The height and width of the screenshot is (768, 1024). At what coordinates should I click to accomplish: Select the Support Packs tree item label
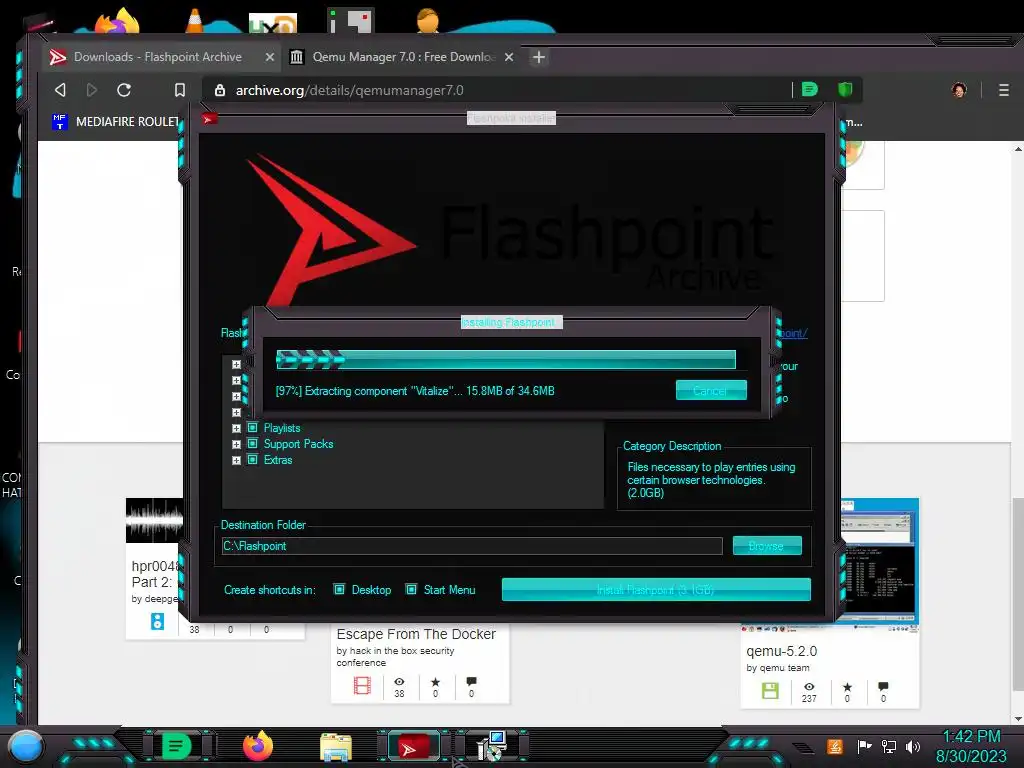298,444
